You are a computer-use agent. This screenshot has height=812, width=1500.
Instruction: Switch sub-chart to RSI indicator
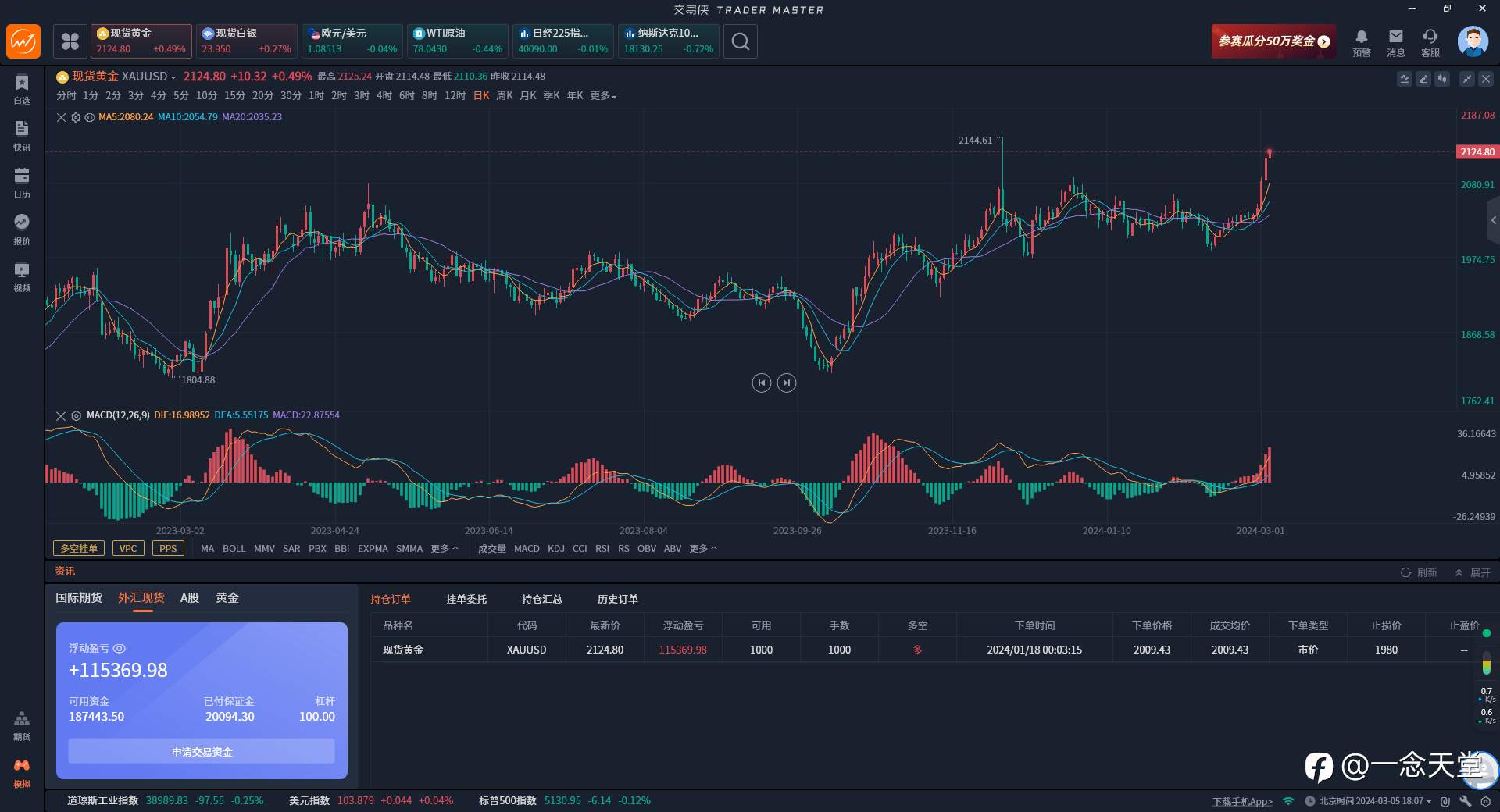pos(602,549)
